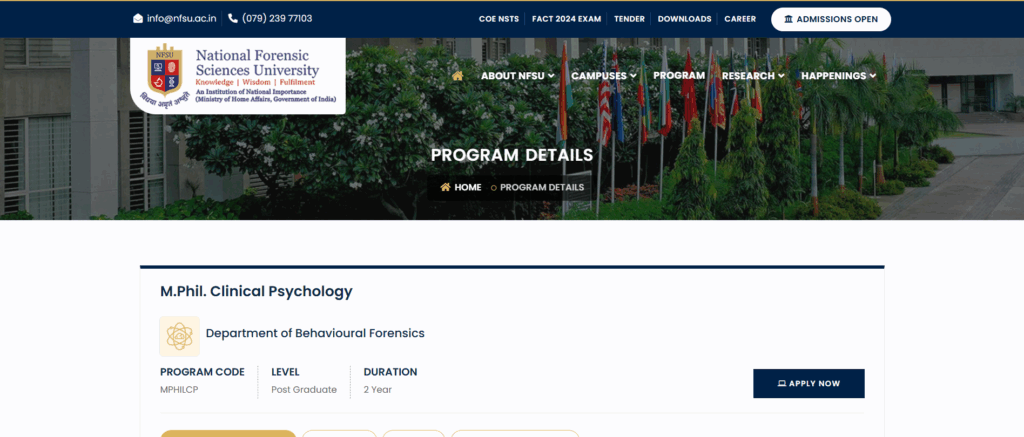Expand the About NFSU dropdown
Viewport: 1024px width, 437px height.
pyautogui.click(x=517, y=76)
